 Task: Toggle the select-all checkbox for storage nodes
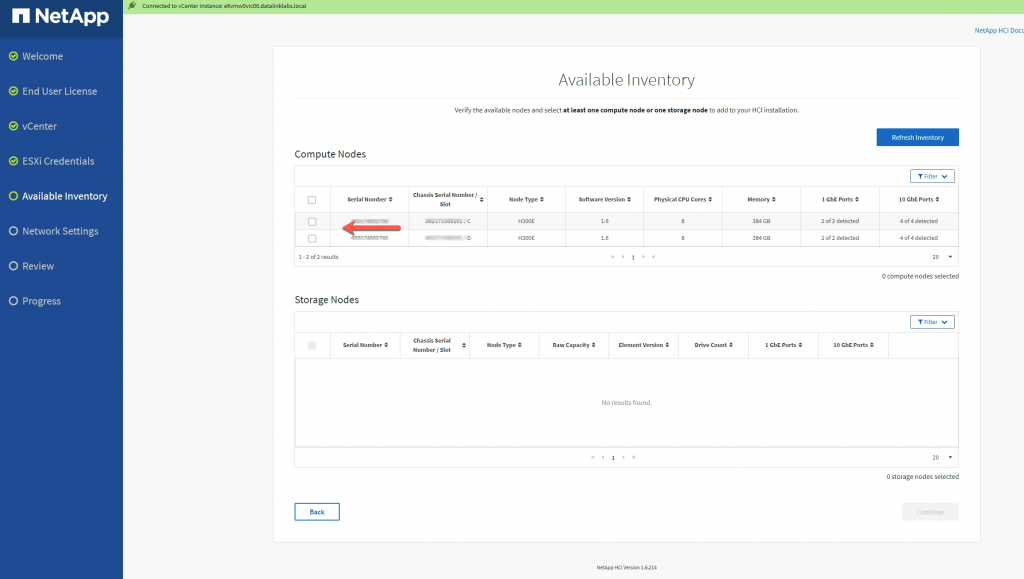pos(312,345)
